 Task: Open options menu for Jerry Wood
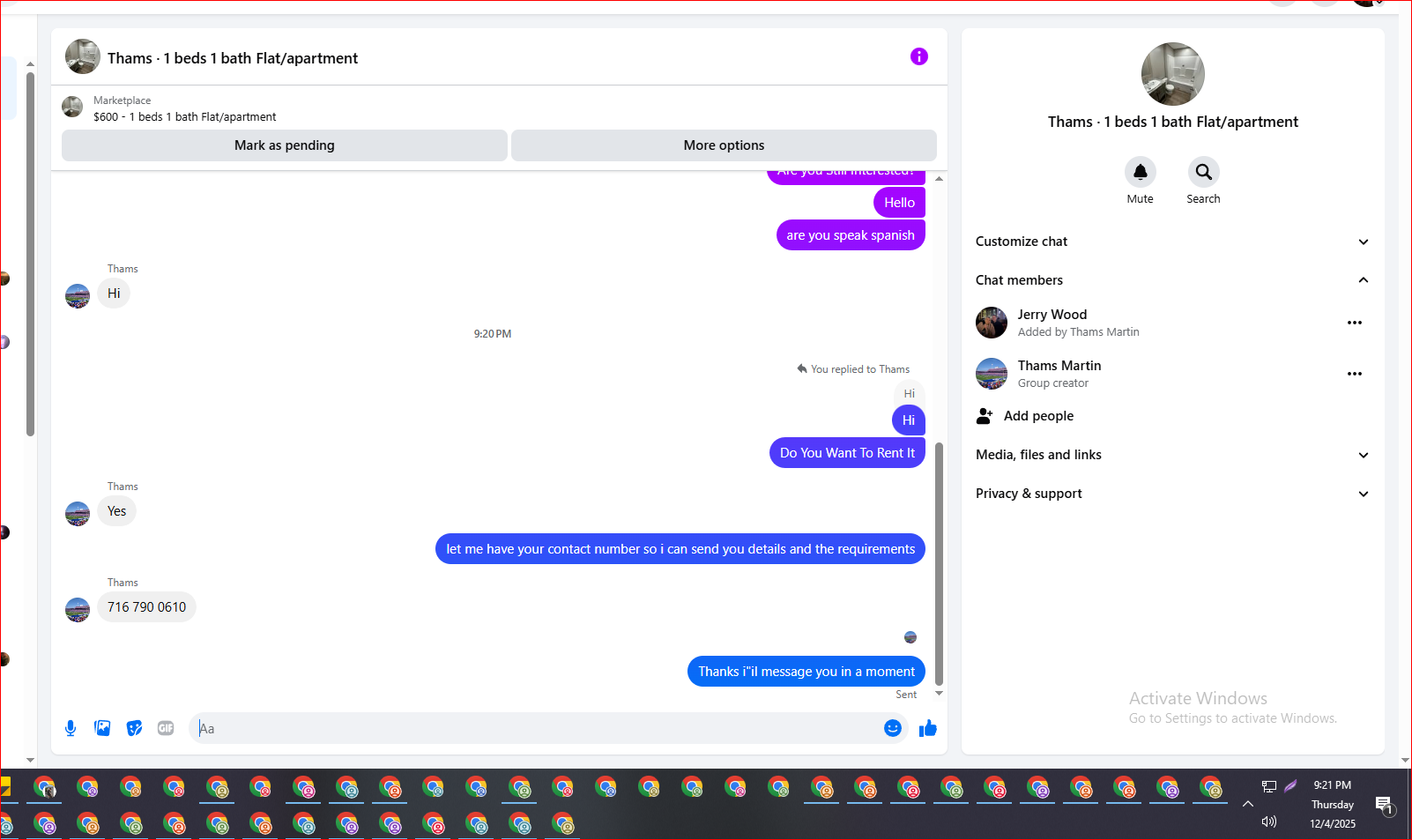[1355, 323]
